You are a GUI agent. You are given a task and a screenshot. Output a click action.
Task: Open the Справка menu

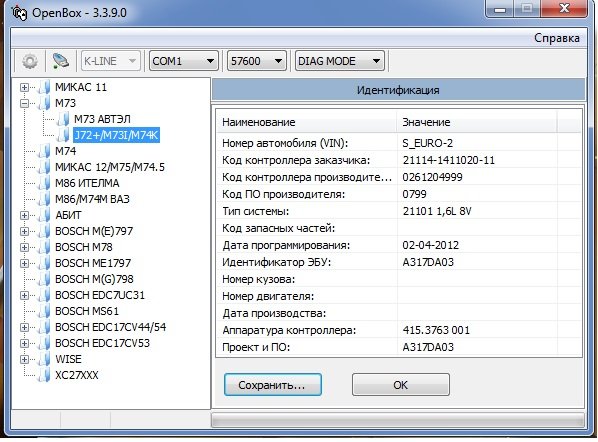point(556,38)
